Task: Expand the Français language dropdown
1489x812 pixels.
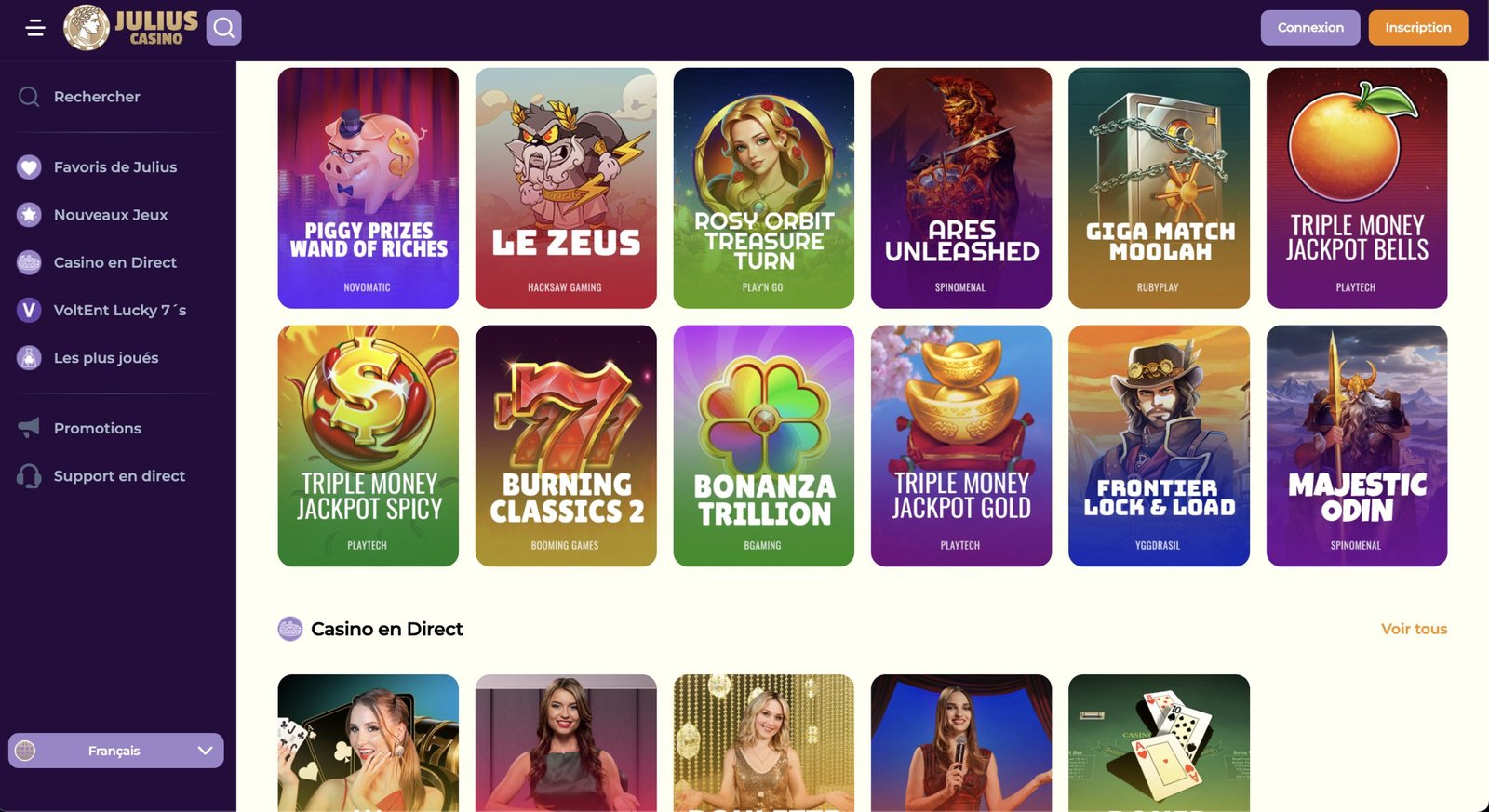Action: [116, 751]
